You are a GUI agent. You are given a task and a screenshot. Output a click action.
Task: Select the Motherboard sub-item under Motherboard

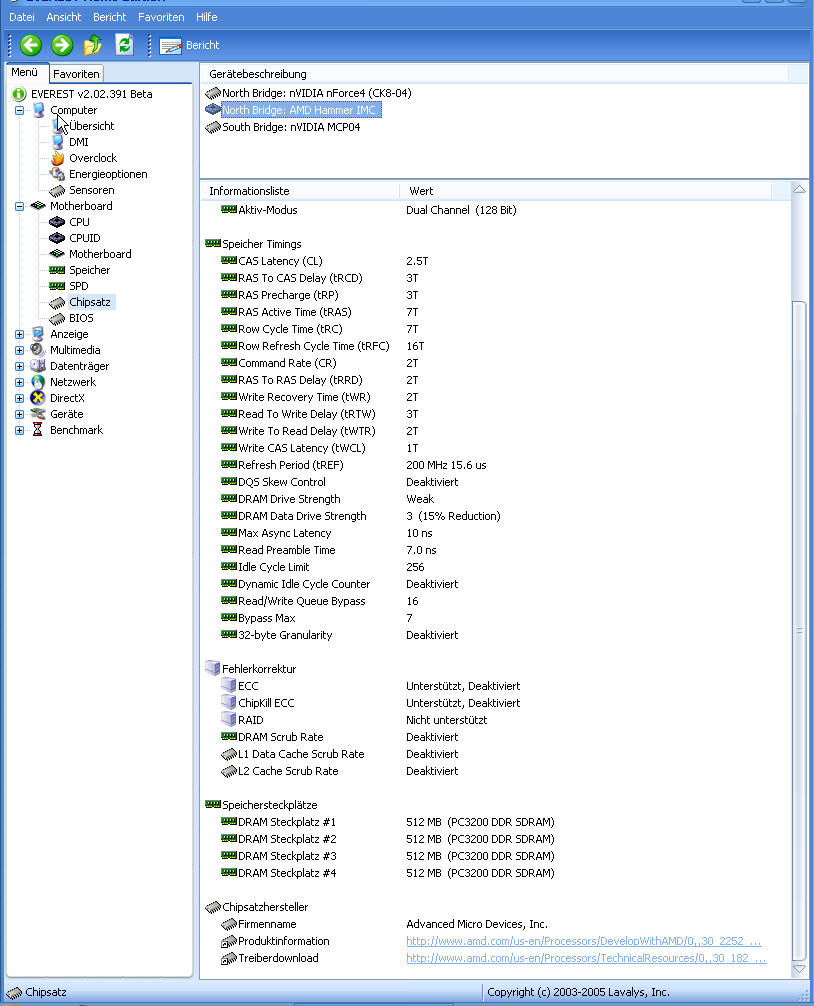coord(100,254)
